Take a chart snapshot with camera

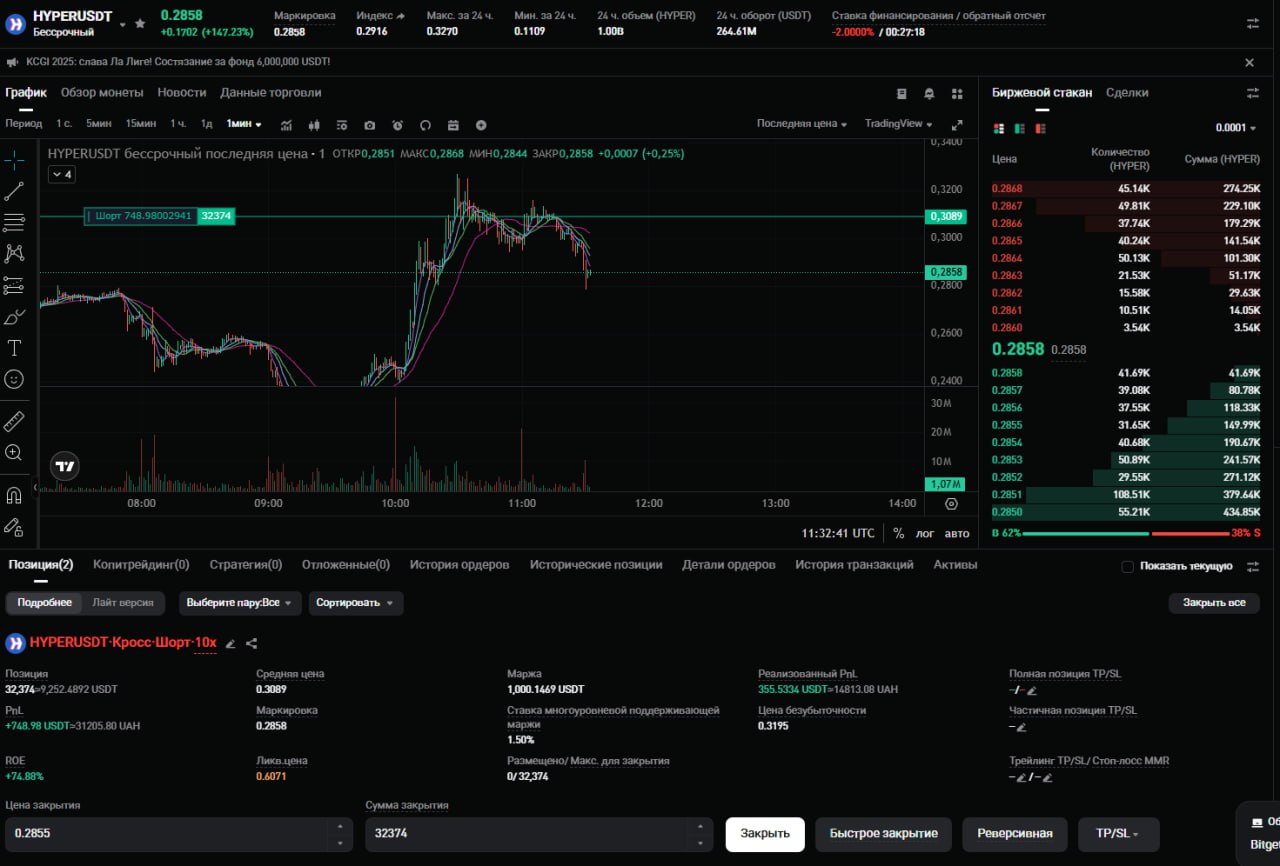click(370, 125)
